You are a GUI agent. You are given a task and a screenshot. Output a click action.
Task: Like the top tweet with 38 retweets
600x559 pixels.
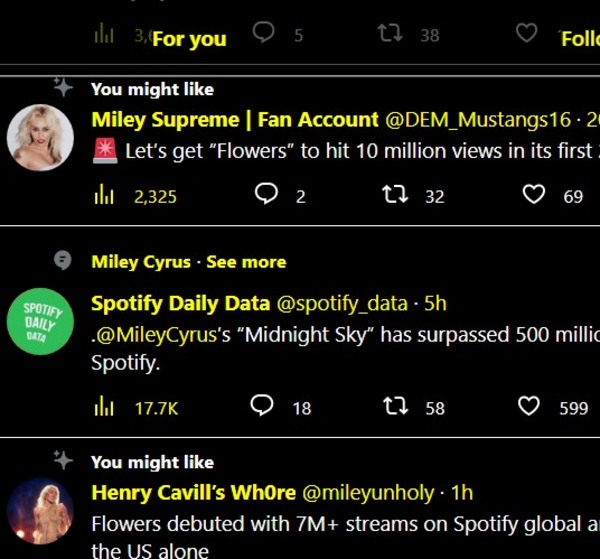click(526, 34)
